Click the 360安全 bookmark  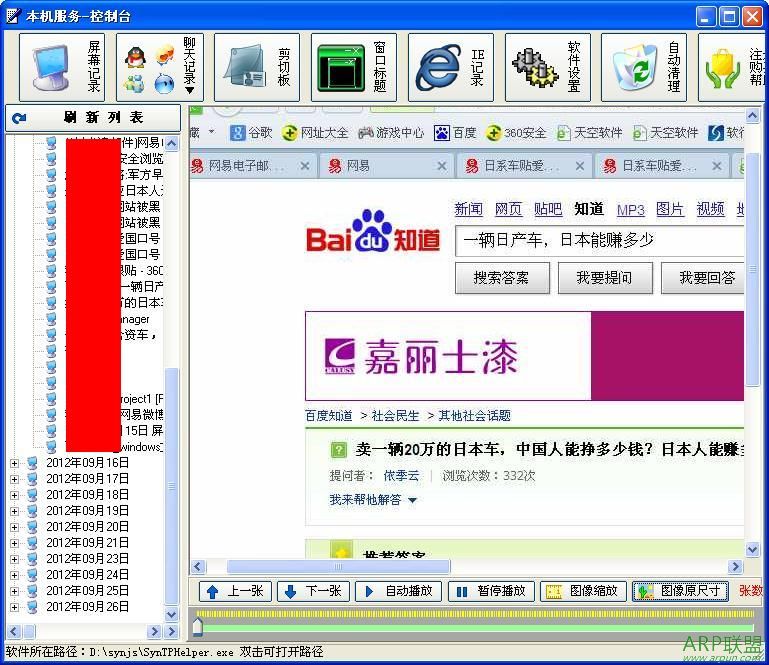[x=516, y=133]
